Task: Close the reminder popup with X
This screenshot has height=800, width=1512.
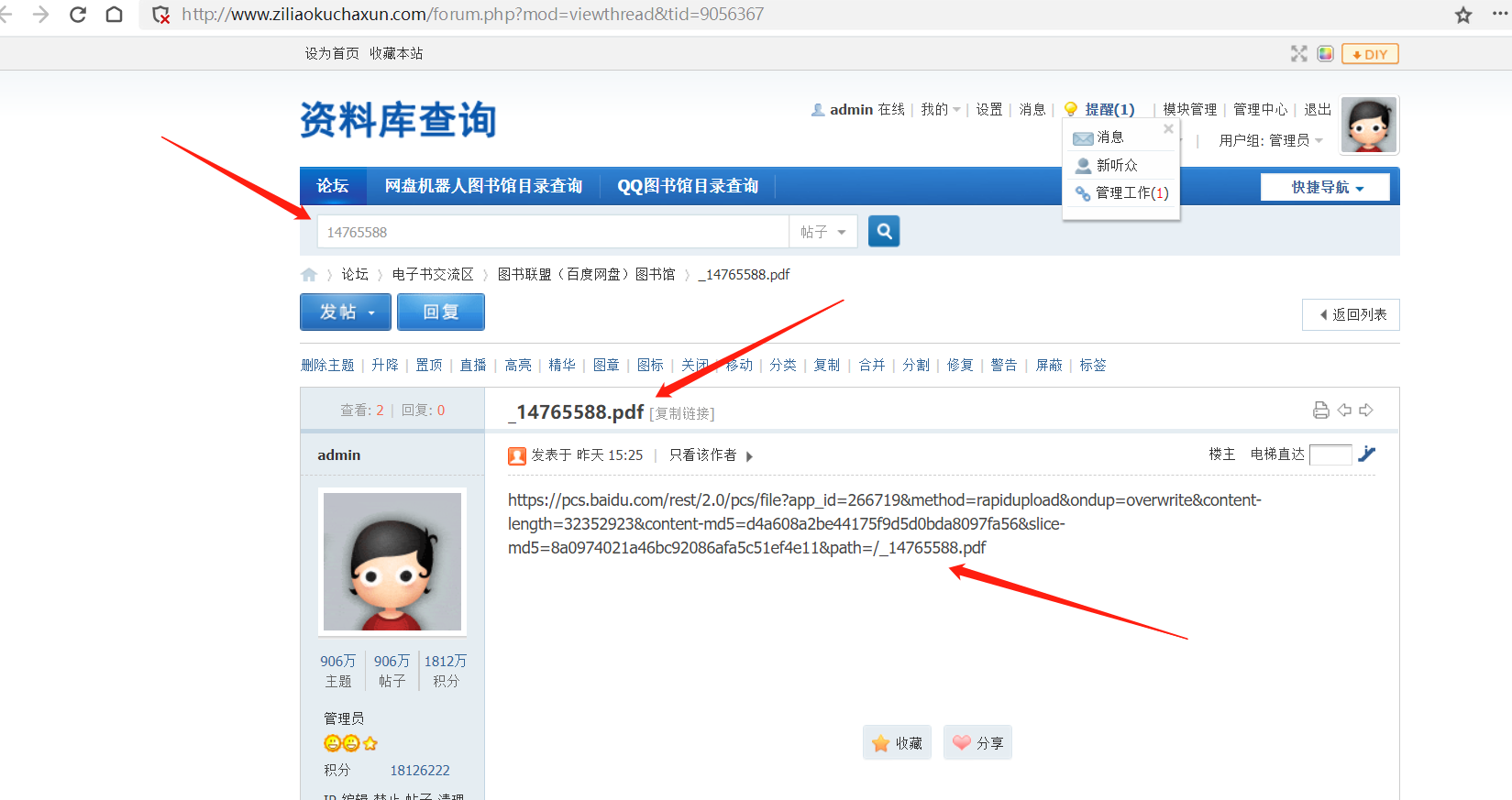Action: (x=1168, y=129)
